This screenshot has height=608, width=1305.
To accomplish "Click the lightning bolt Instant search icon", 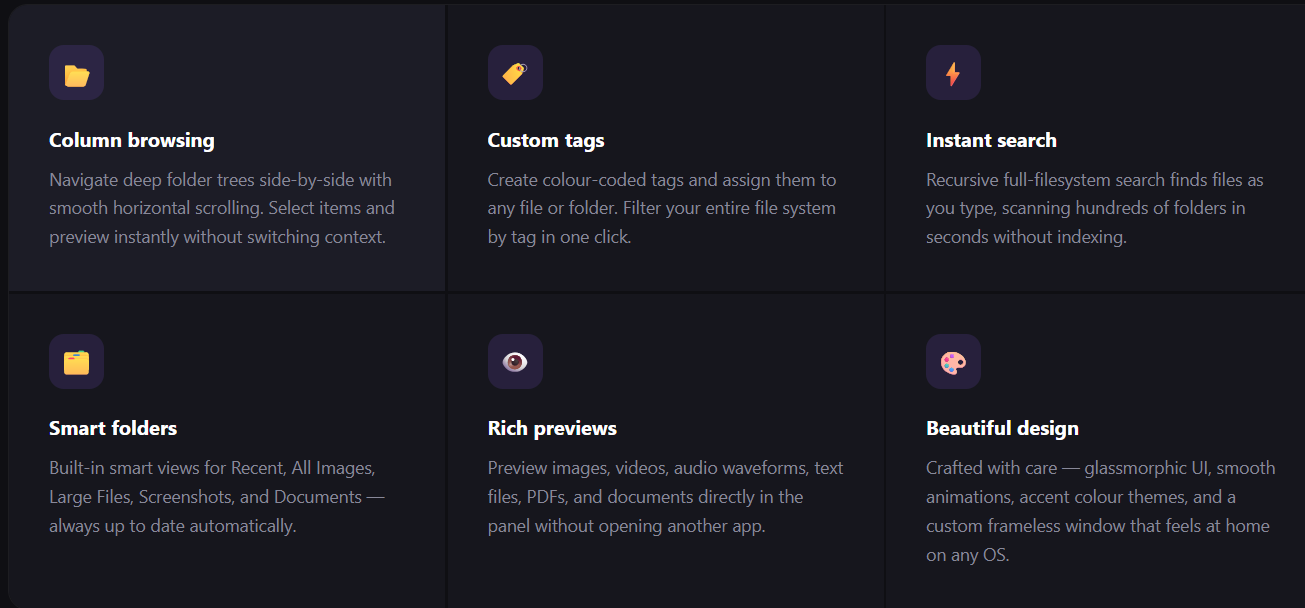I will point(953,73).
